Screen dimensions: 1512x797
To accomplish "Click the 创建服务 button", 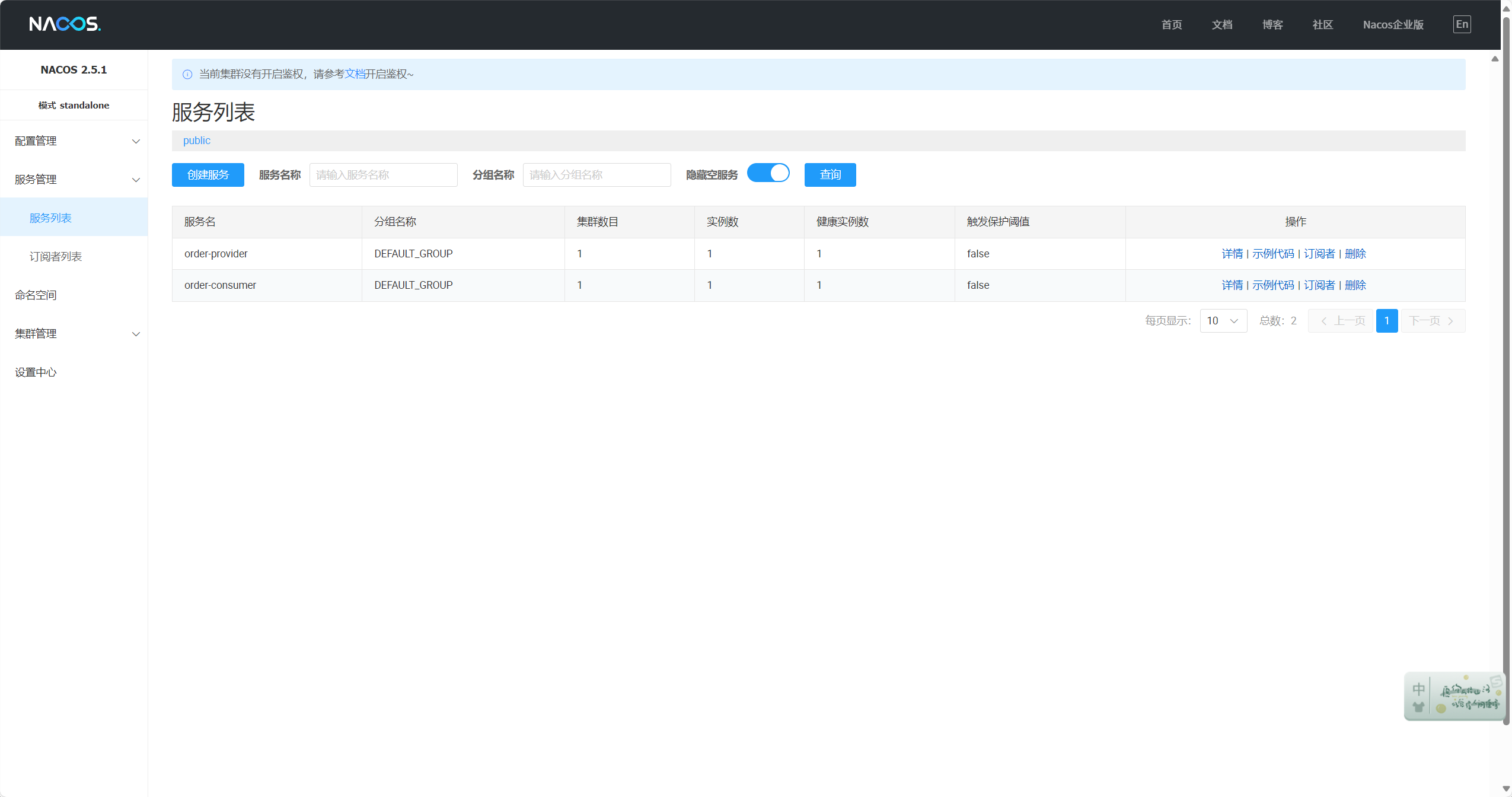I will (208, 175).
